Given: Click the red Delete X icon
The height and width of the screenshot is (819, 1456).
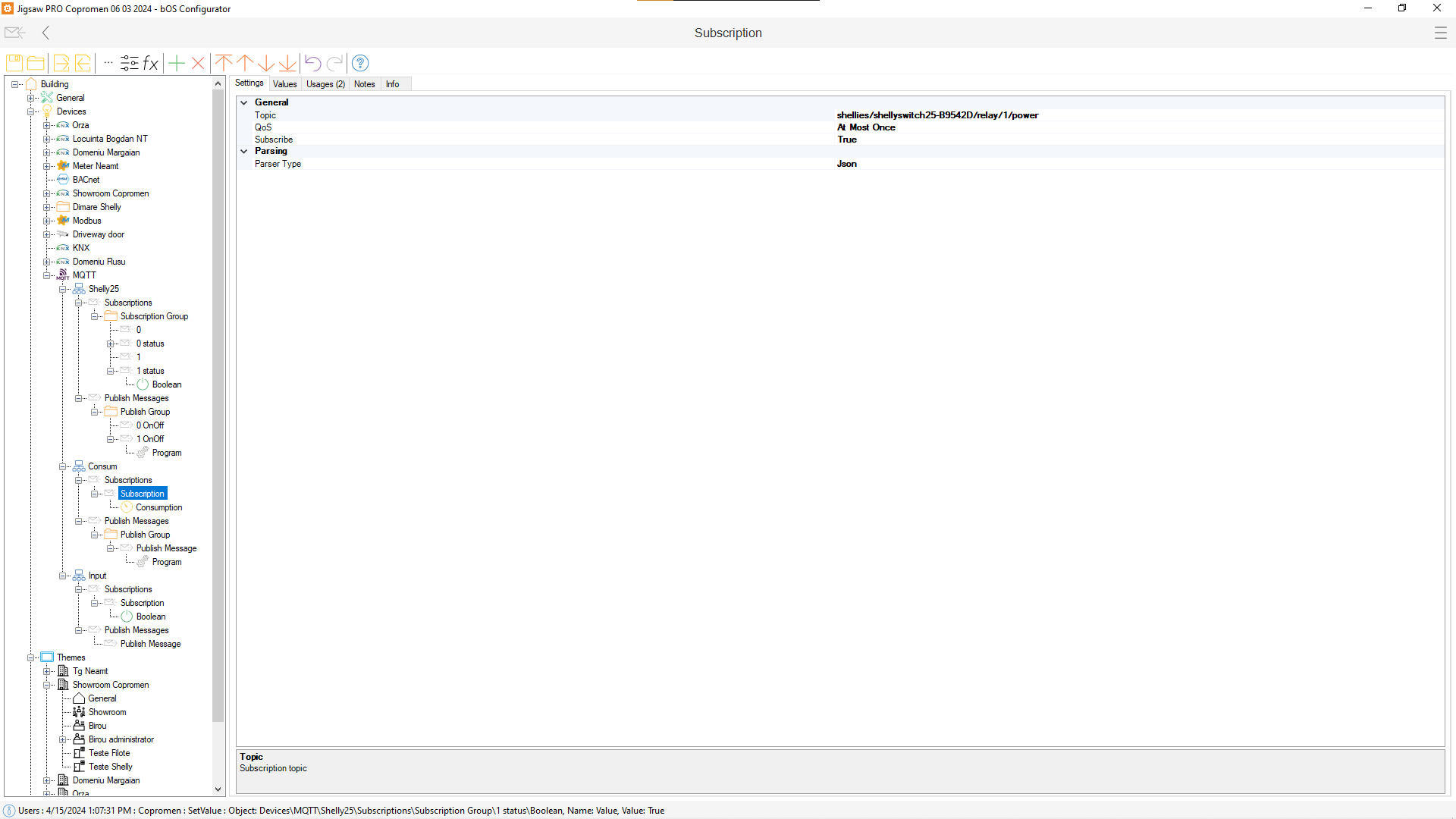Looking at the screenshot, I should [198, 63].
